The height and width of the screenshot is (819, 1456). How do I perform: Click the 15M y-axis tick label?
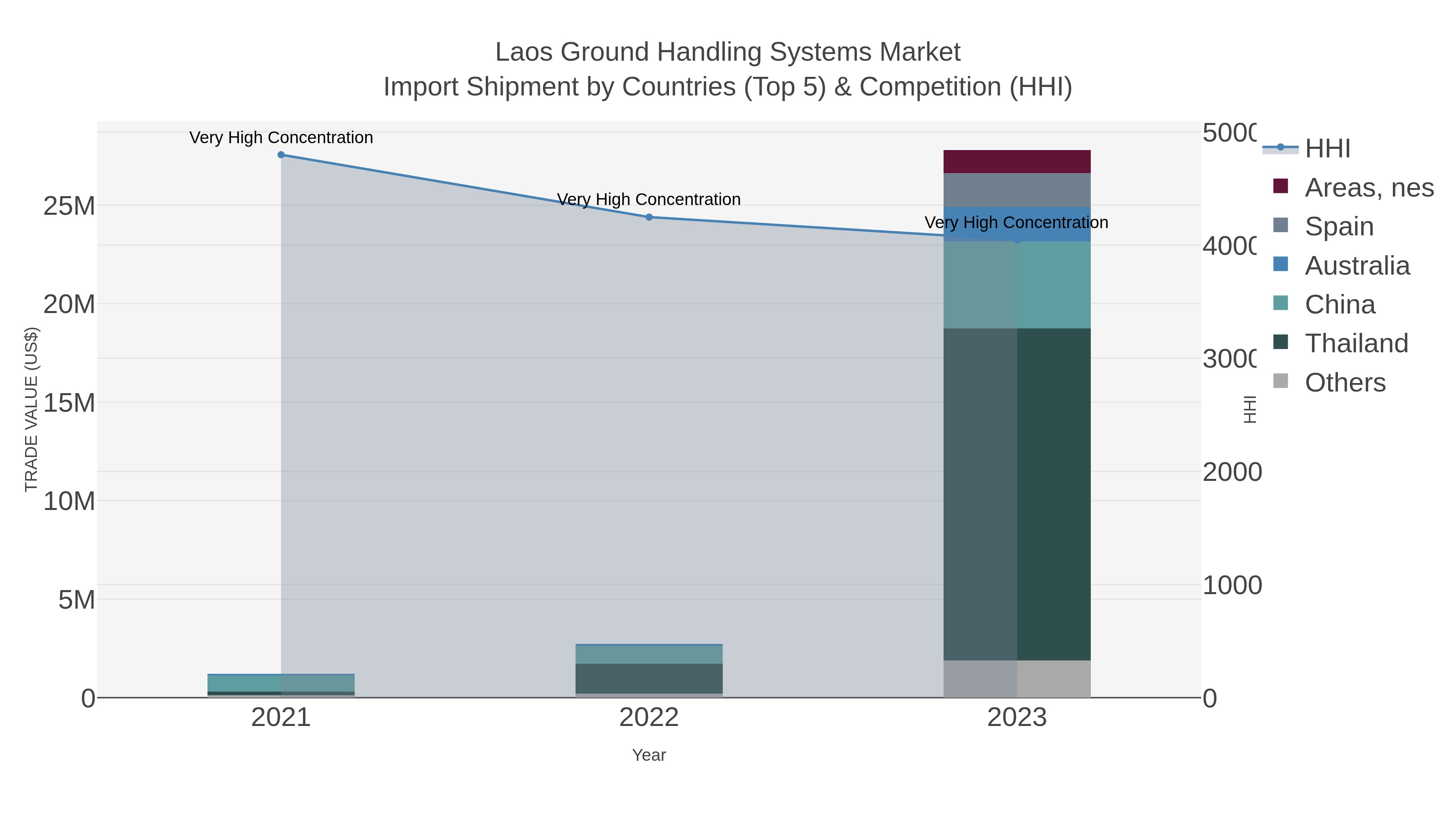pos(69,403)
